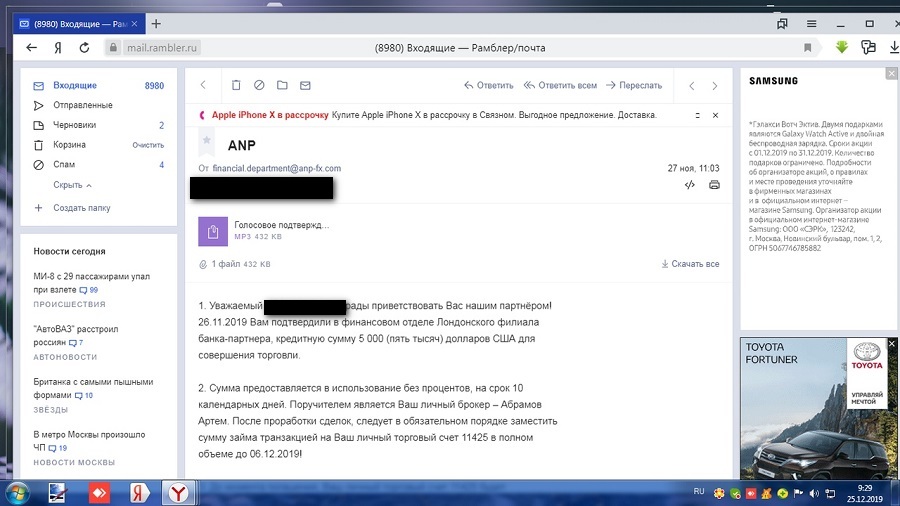This screenshot has height=506, width=900.
Task: Mark the email as unread with the envelope icon
Action: pyautogui.click(x=305, y=85)
